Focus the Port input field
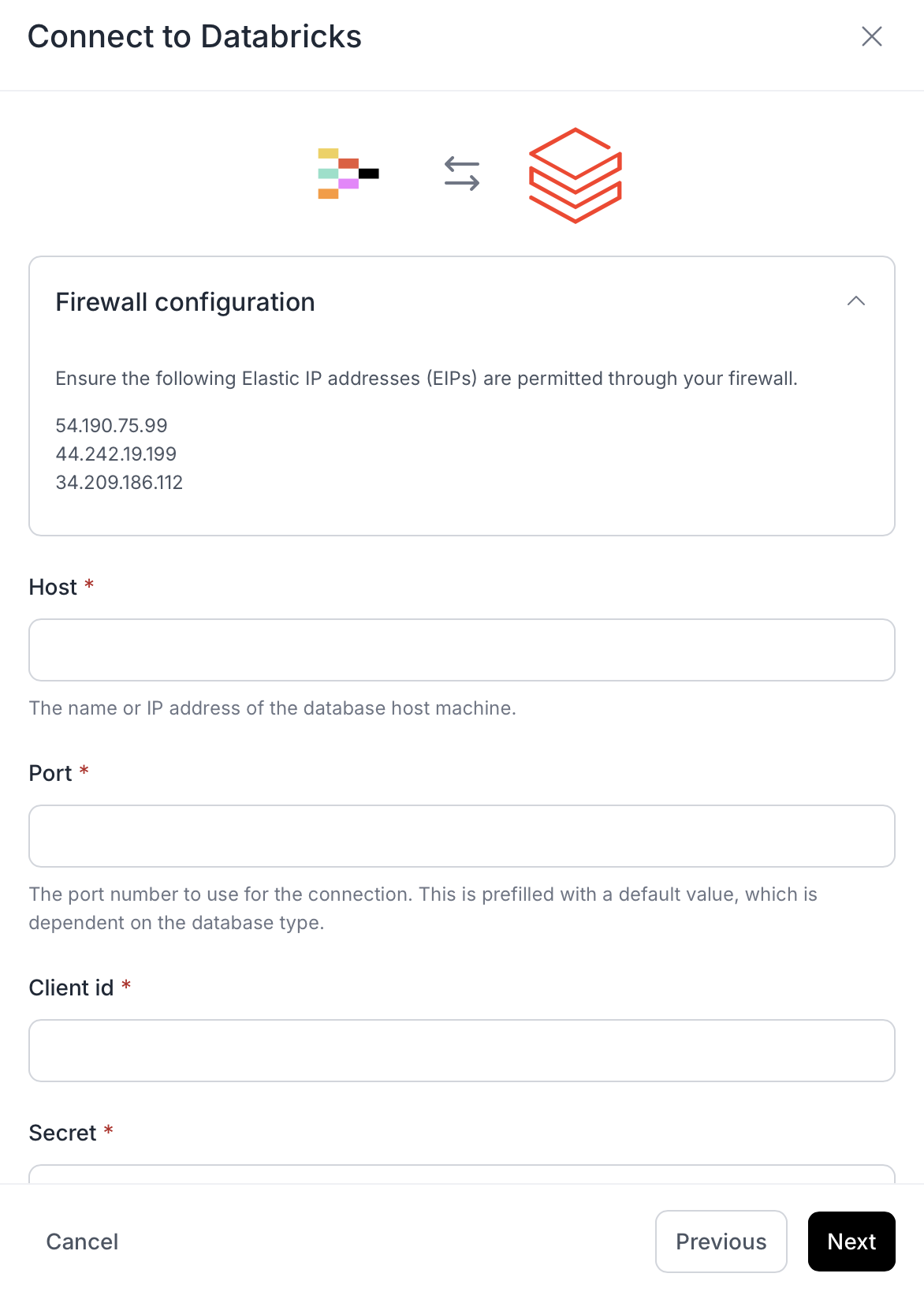Screen dimensions: 924x1292 pyautogui.click(x=462, y=836)
